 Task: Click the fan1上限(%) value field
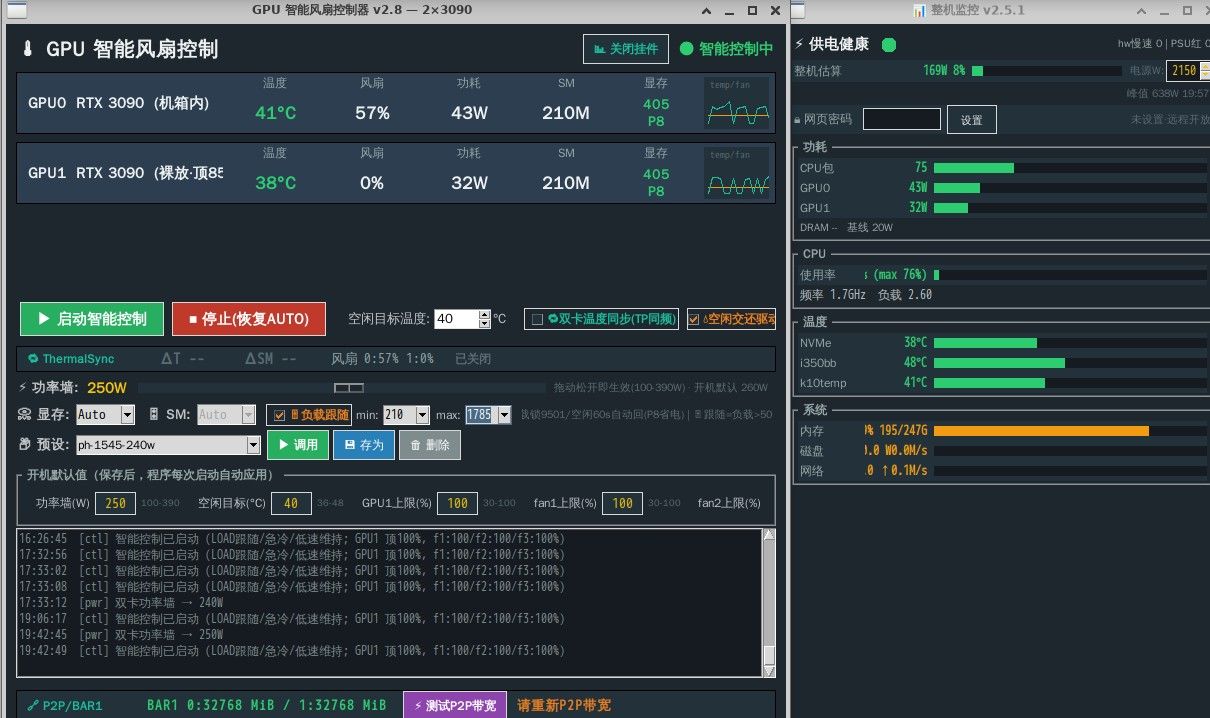623,503
